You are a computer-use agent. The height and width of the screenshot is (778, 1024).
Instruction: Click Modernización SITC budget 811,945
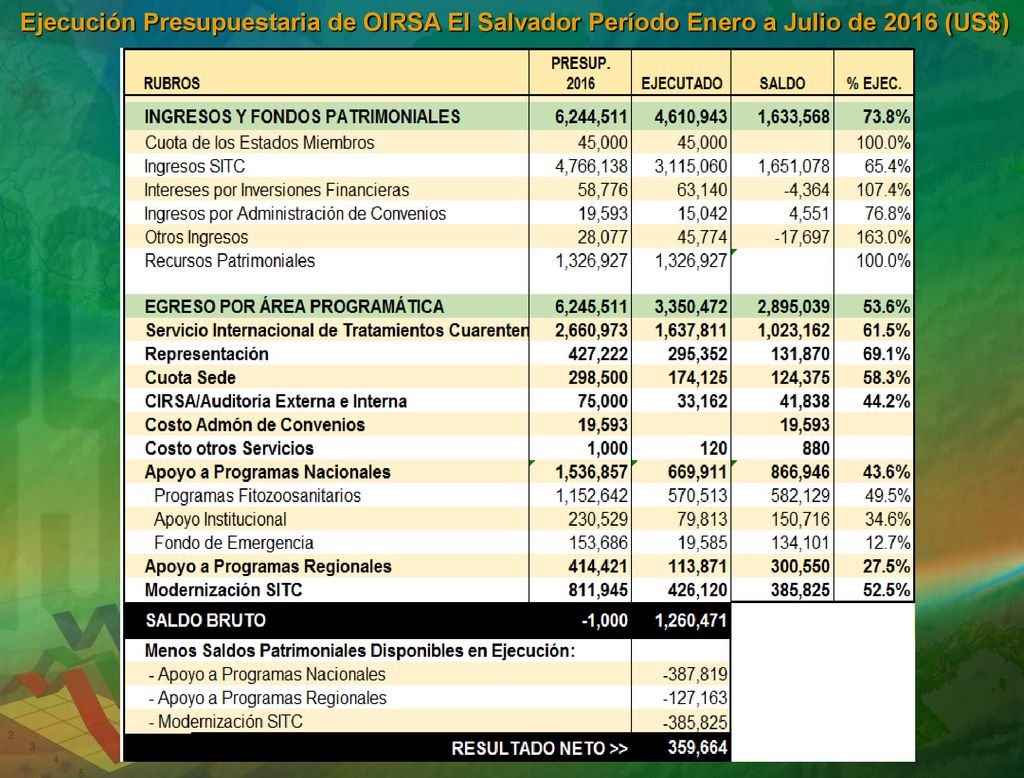tap(598, 590)
